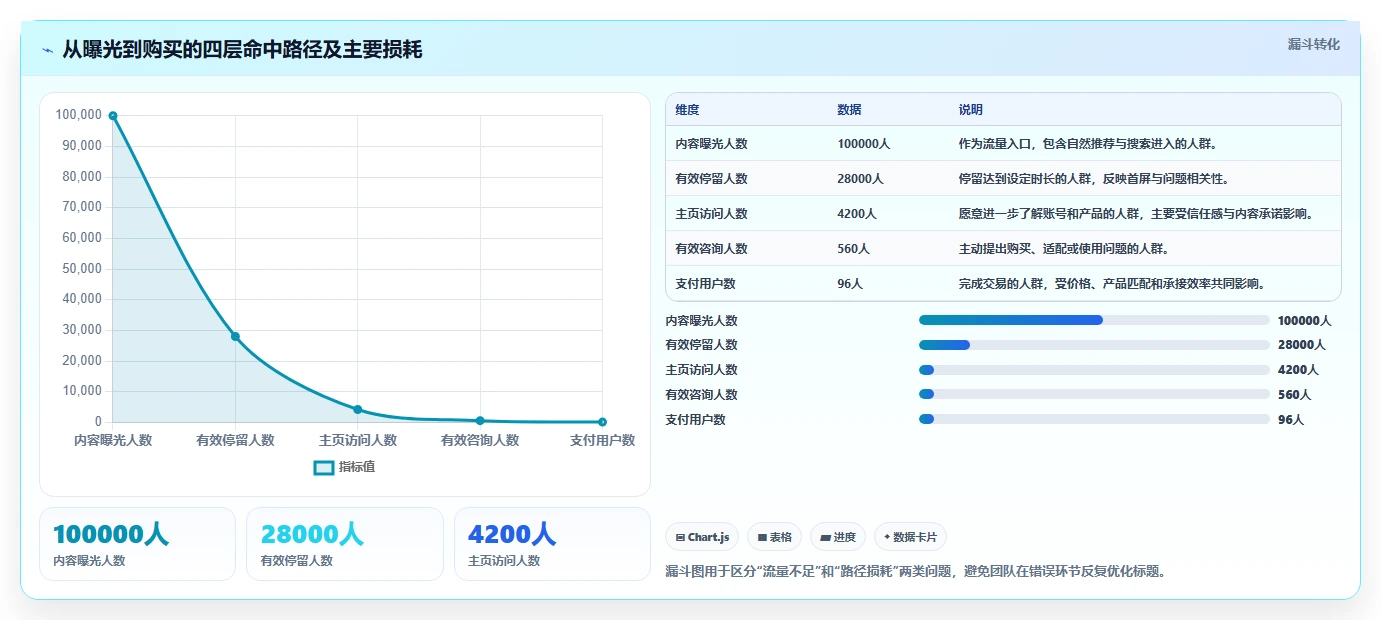The height and width of the screenshot is (620, 1381).
Task: Click description starting 愿意进一步了解账号
Action: click(x=1135, y=214)
